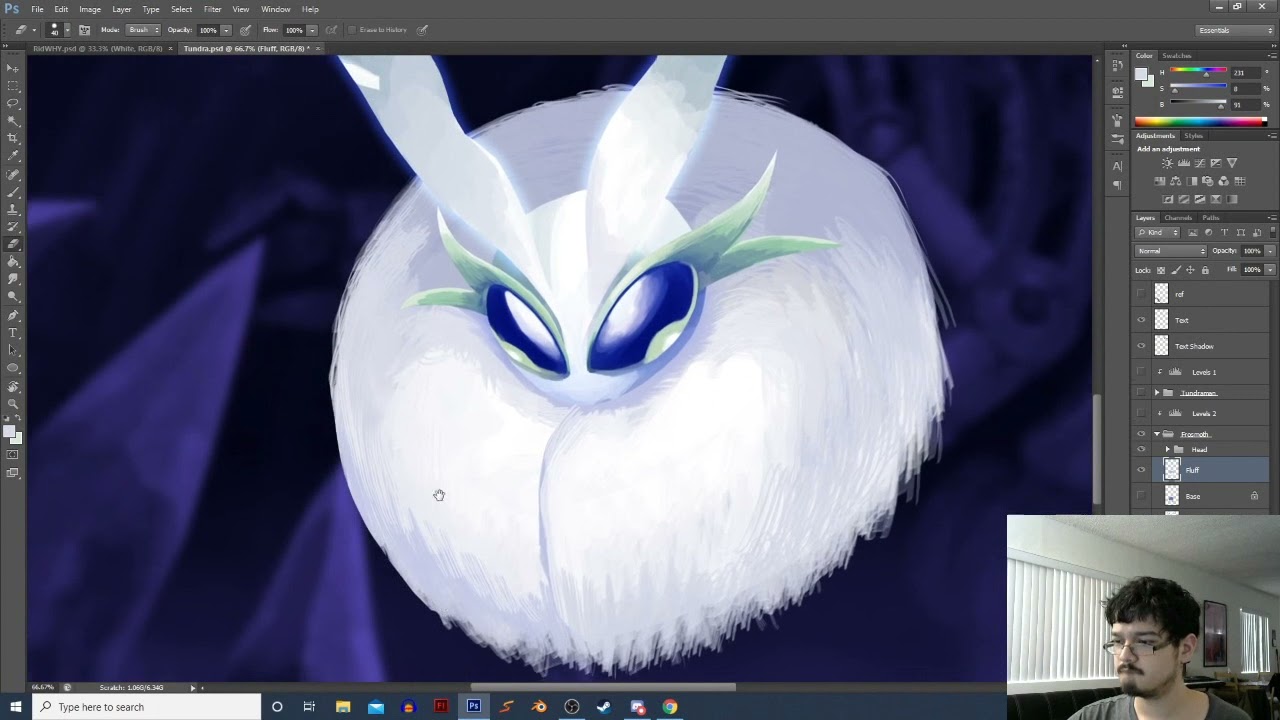Select the Blur tool
Image resolution: width=1280 pixels, height=720 pixels.
pos(13,279)
